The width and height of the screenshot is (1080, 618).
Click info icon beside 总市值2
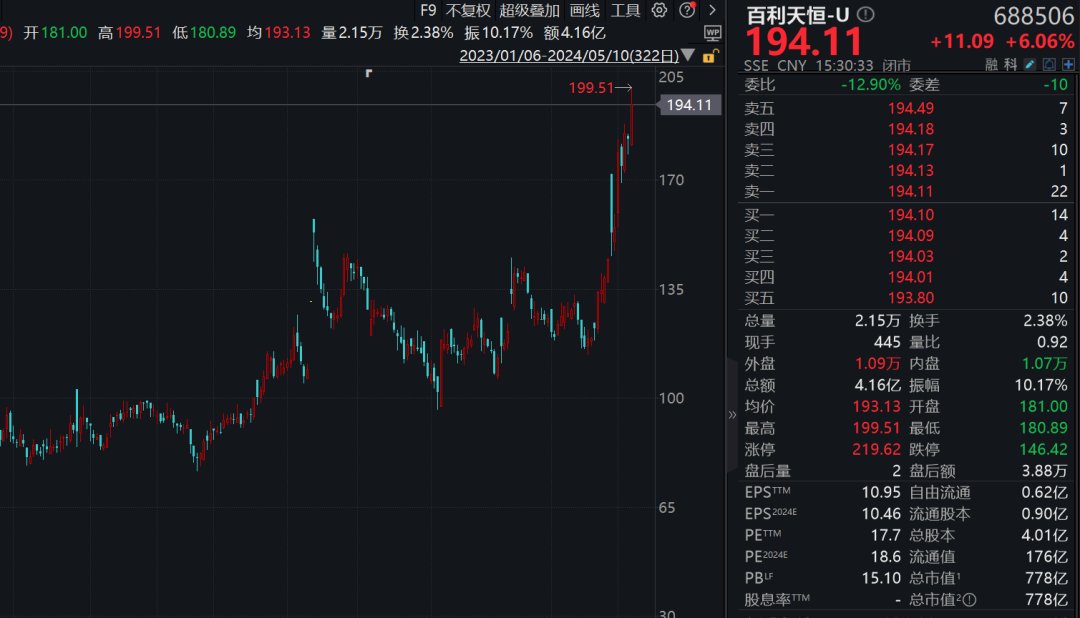pos(970,600)
